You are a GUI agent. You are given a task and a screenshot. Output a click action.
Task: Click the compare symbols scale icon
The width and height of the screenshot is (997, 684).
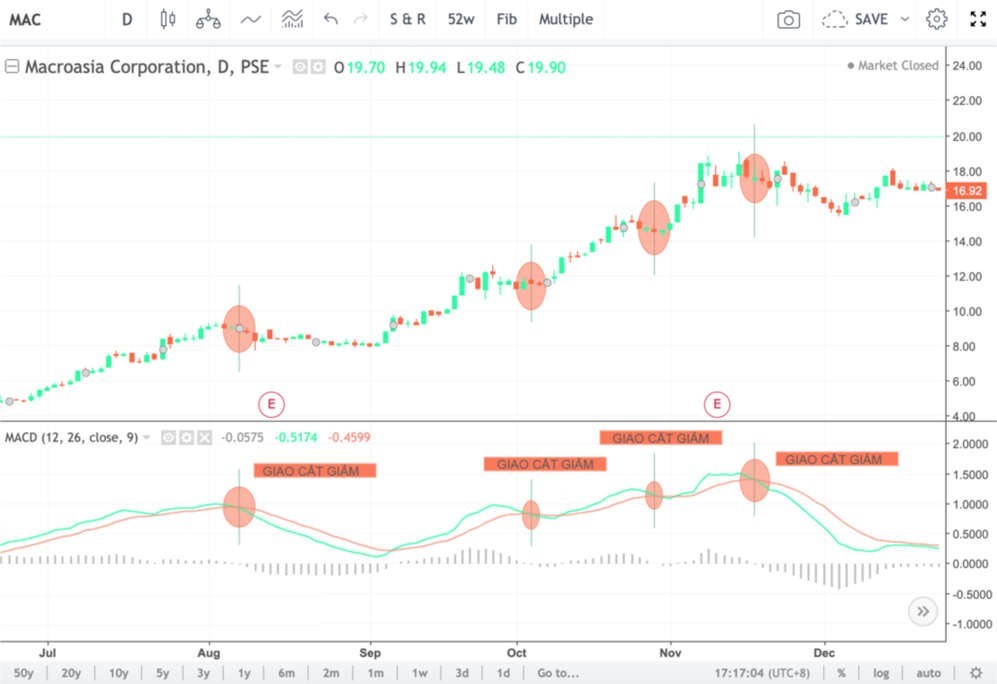coord(208,19)
